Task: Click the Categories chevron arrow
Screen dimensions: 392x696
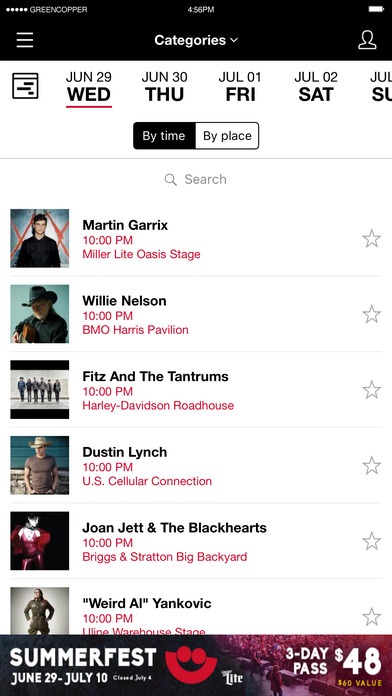Action: (x=234, y=40)
